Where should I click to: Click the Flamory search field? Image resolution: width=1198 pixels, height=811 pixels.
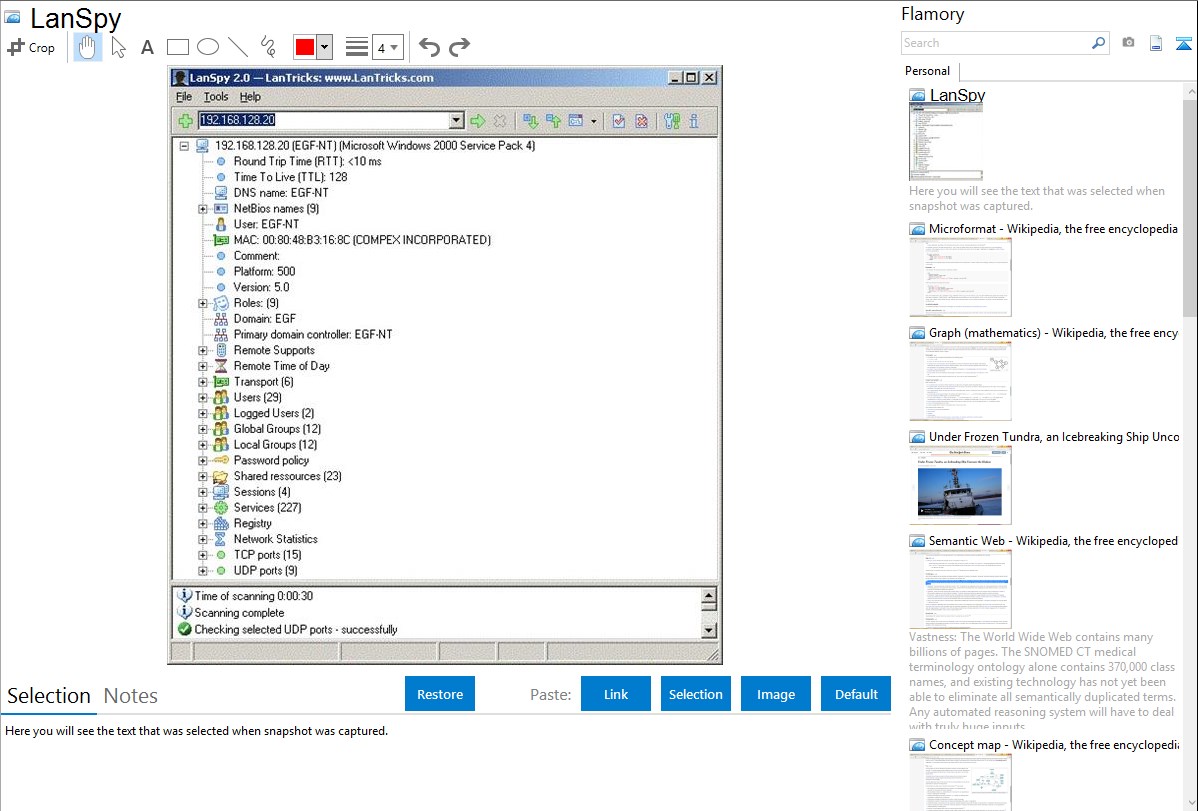pos(993,43)
